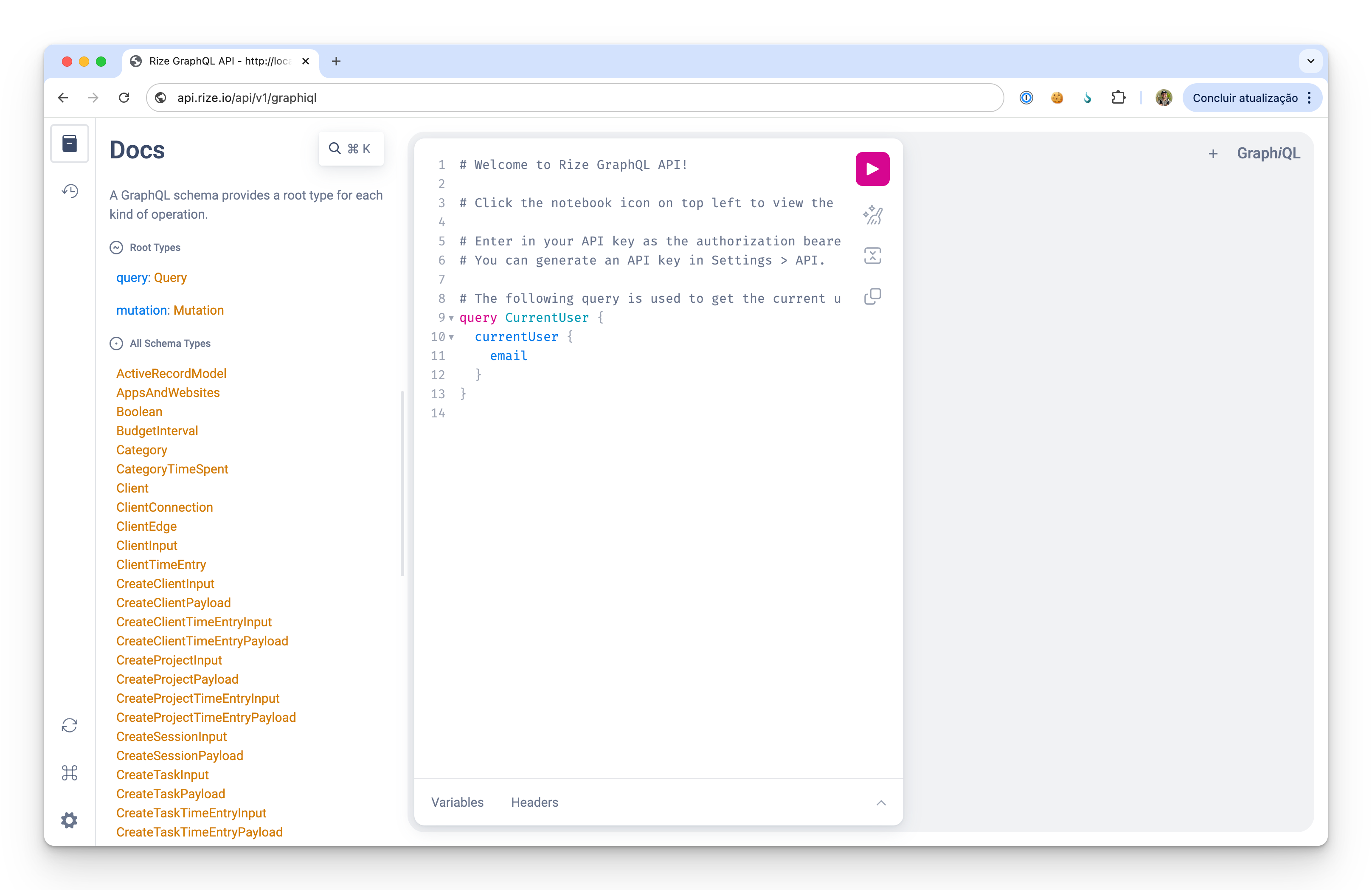1372x890 pixels.
Task: Click the email field on line 11
Action: tap(509, 356)
